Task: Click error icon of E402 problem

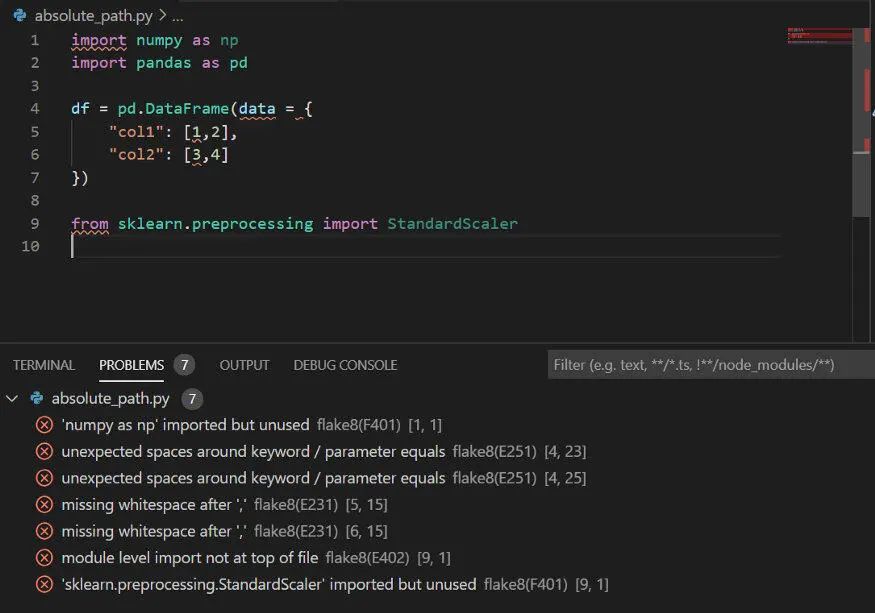Action: click(44, 558)
